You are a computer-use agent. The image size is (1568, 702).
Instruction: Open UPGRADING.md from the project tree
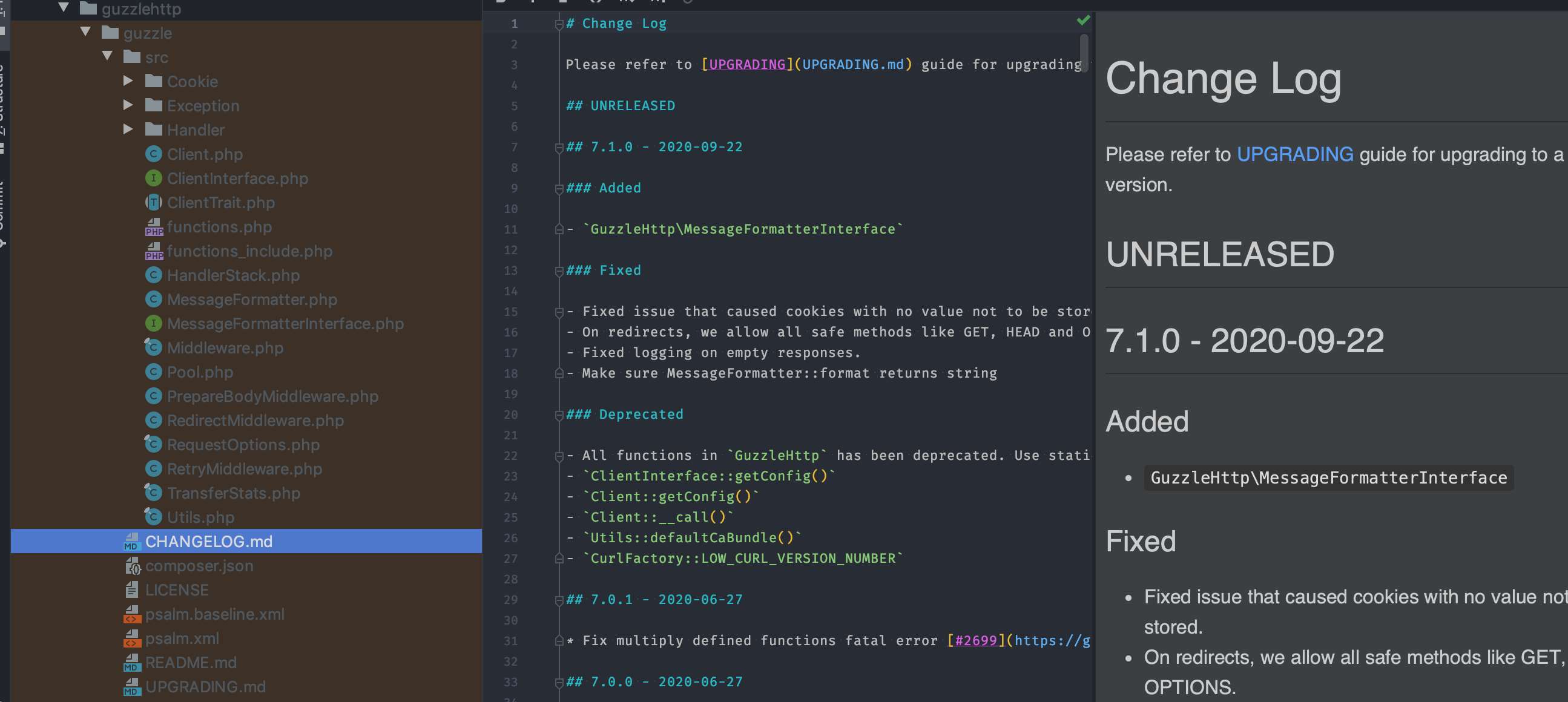[205, 687]
